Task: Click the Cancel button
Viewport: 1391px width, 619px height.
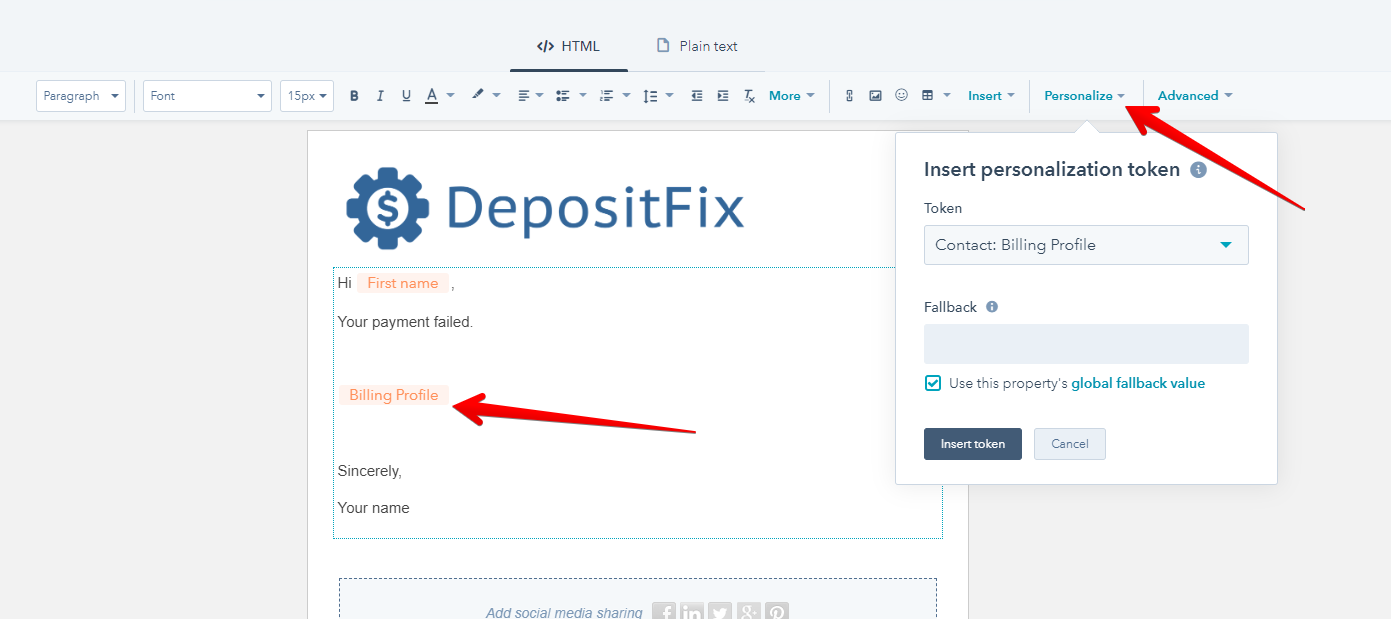Action: 1070,444
